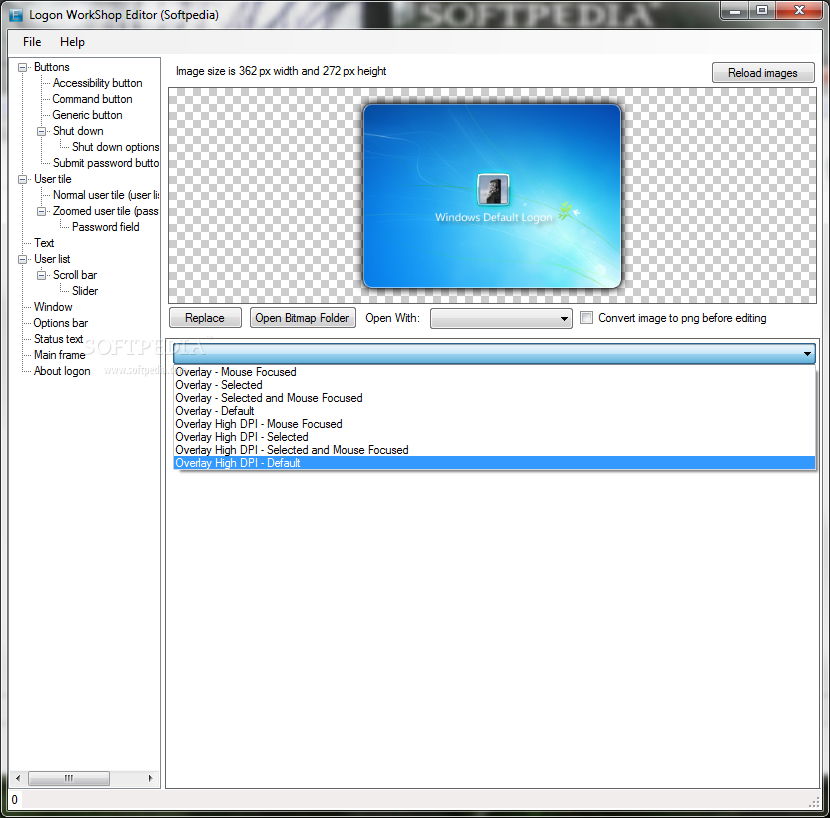Choose Overlay High DPI - Selected option
The width and height of the screenshot is (830, 818).
pyautogui.click(x=494, y=437)
